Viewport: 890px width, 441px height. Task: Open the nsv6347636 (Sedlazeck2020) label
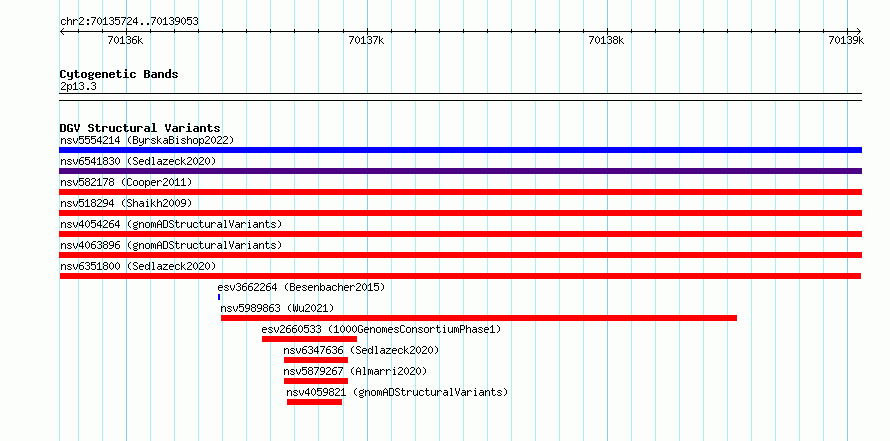click(x=362, y=350)
